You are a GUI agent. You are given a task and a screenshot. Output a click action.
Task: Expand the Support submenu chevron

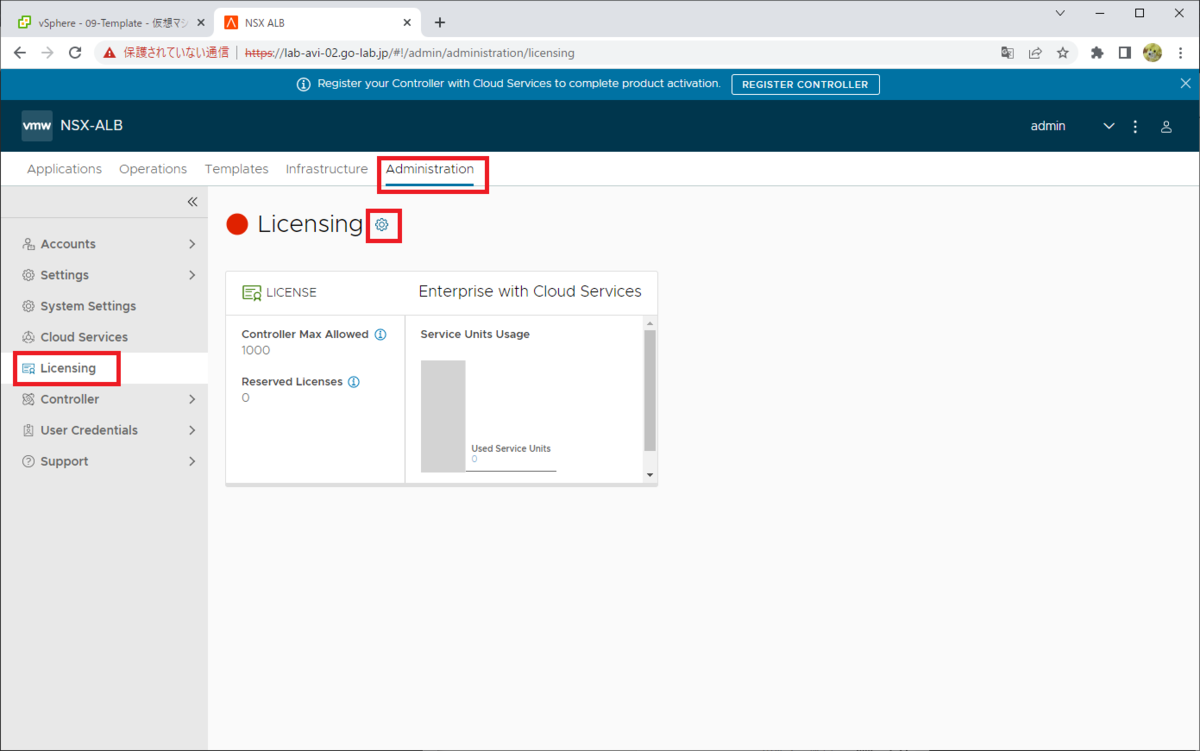[x=192, y=461]
